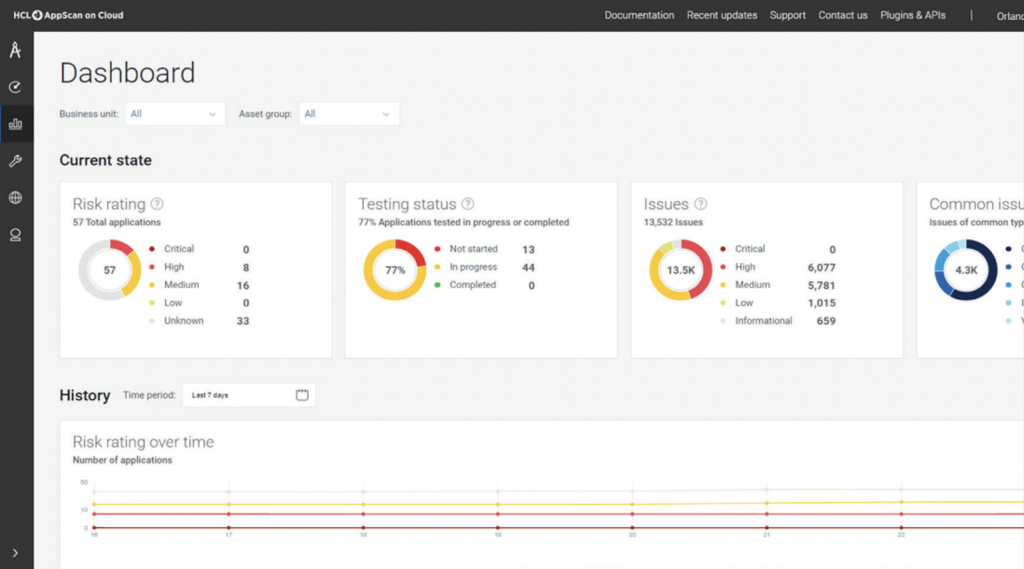Click the Common issues 4.3K donut chart
The height and width of the screenshot is (569, 1024).
pyautogui.click(x=966, y=270)
